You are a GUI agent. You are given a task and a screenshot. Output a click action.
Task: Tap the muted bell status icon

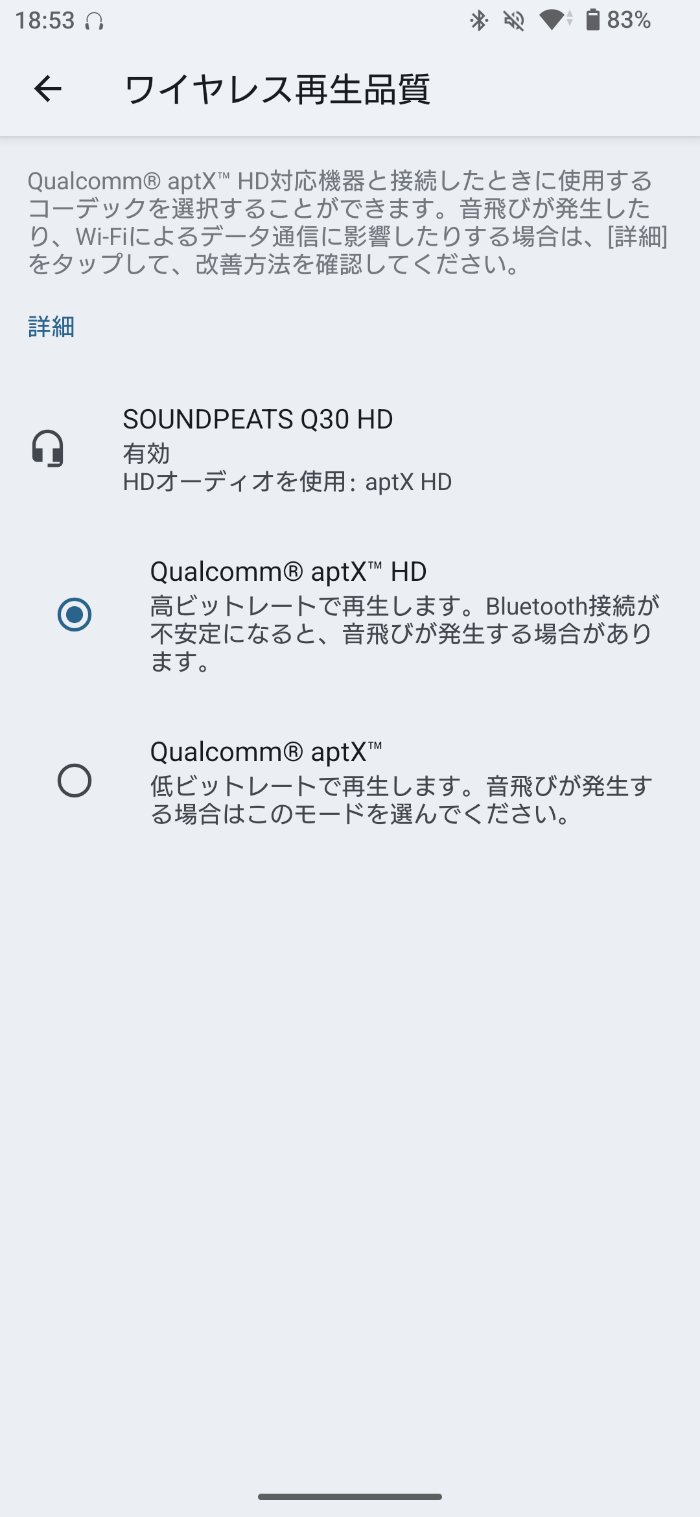(x=514, y=20)
